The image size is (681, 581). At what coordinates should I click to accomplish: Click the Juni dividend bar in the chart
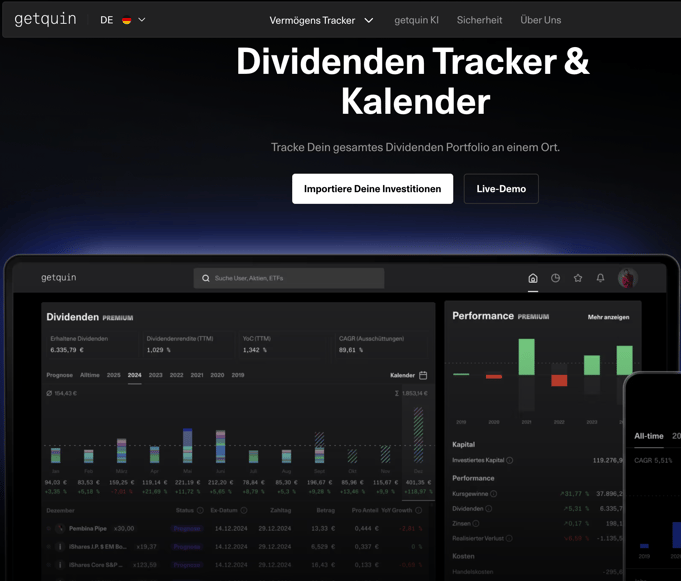coord(221,446)
